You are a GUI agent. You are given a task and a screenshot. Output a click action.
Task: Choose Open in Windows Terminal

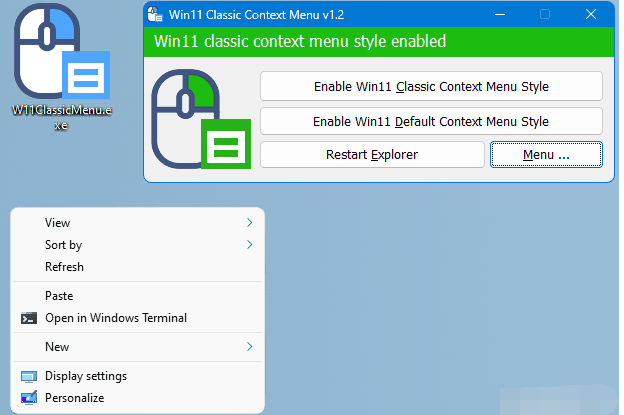[x=138, y=318]
